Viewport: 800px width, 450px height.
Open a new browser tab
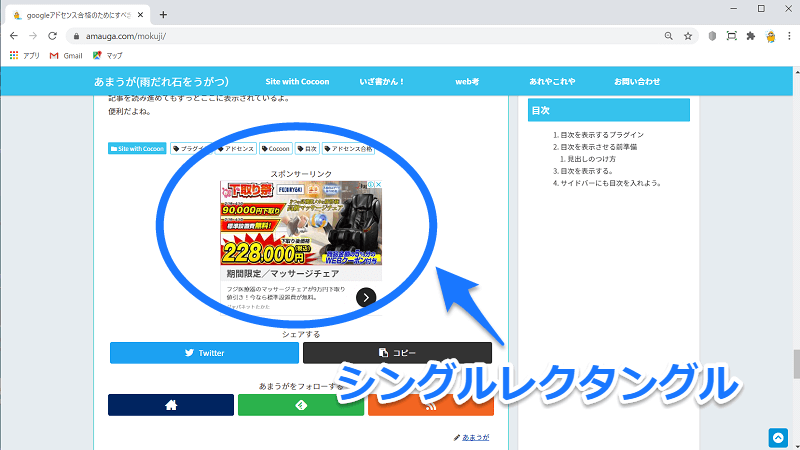tap(163, 14)
